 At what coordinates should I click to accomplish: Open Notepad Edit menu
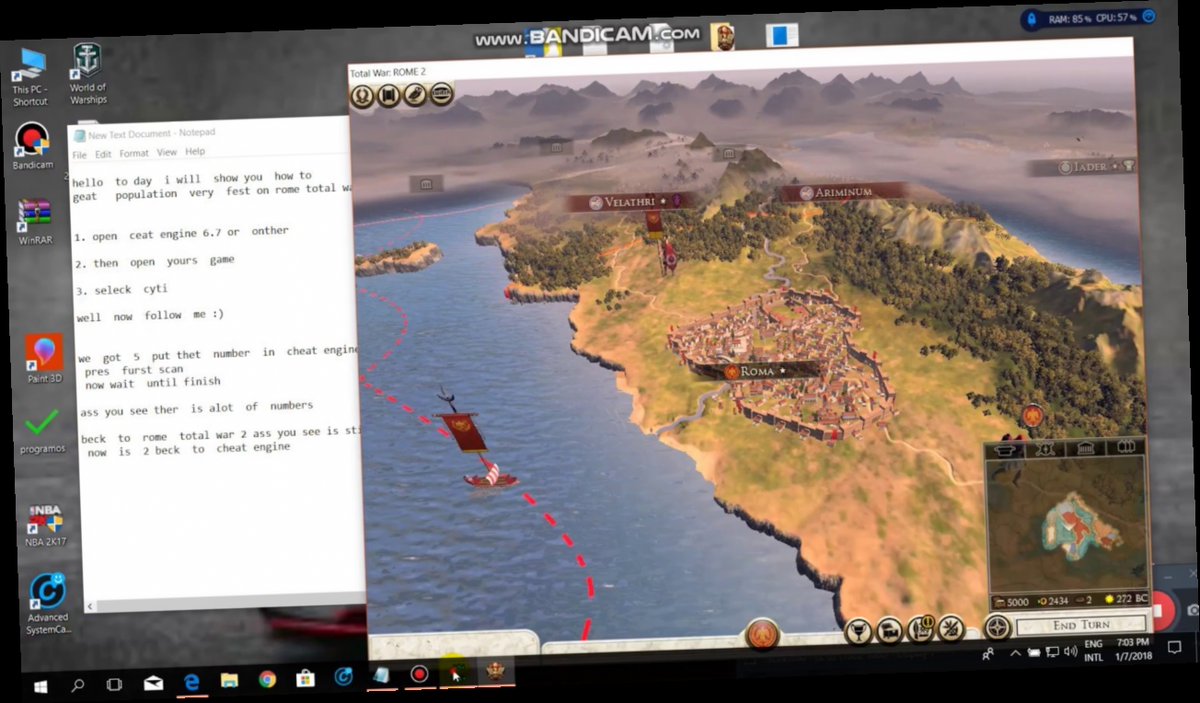(103, 155)
